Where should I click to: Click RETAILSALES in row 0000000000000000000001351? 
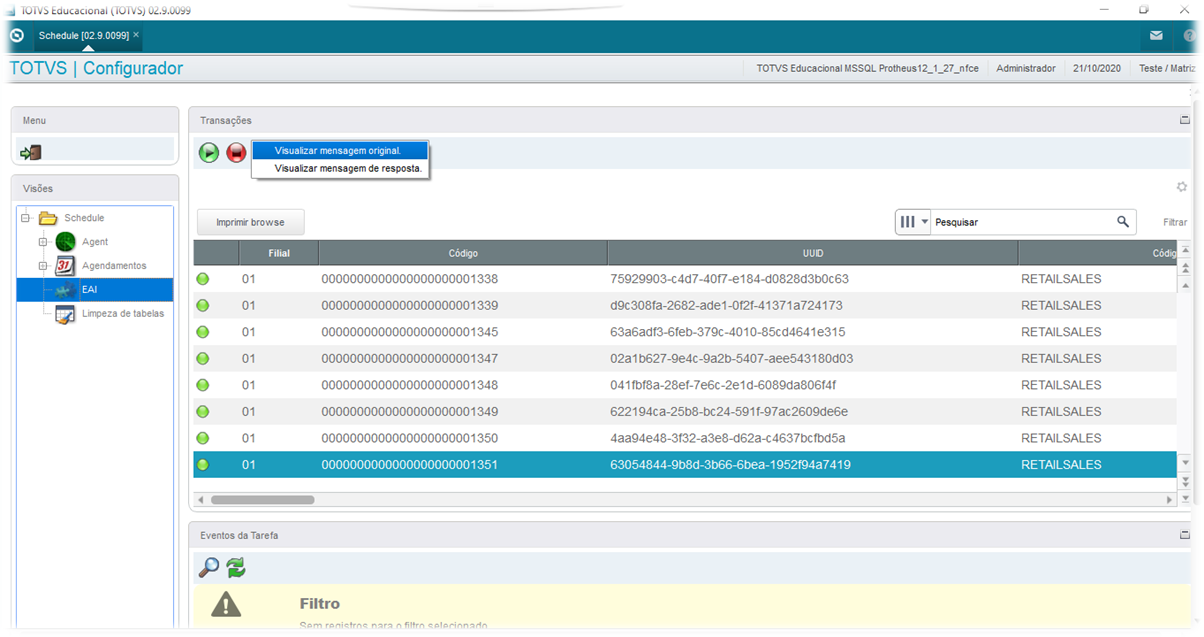pos(1061,465)
